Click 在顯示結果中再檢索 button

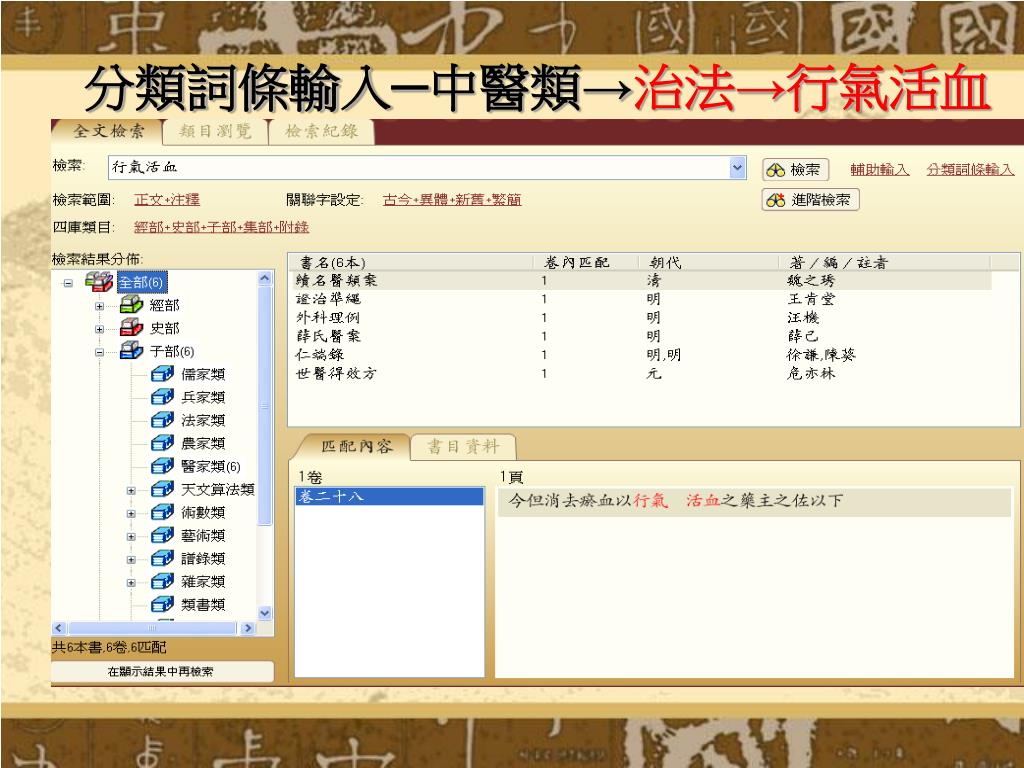(x=161, y=671)
